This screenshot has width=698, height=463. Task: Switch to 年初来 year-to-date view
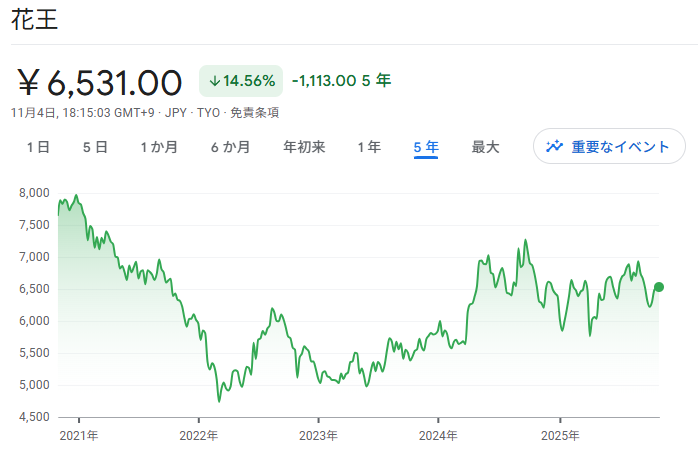[304, 147]
